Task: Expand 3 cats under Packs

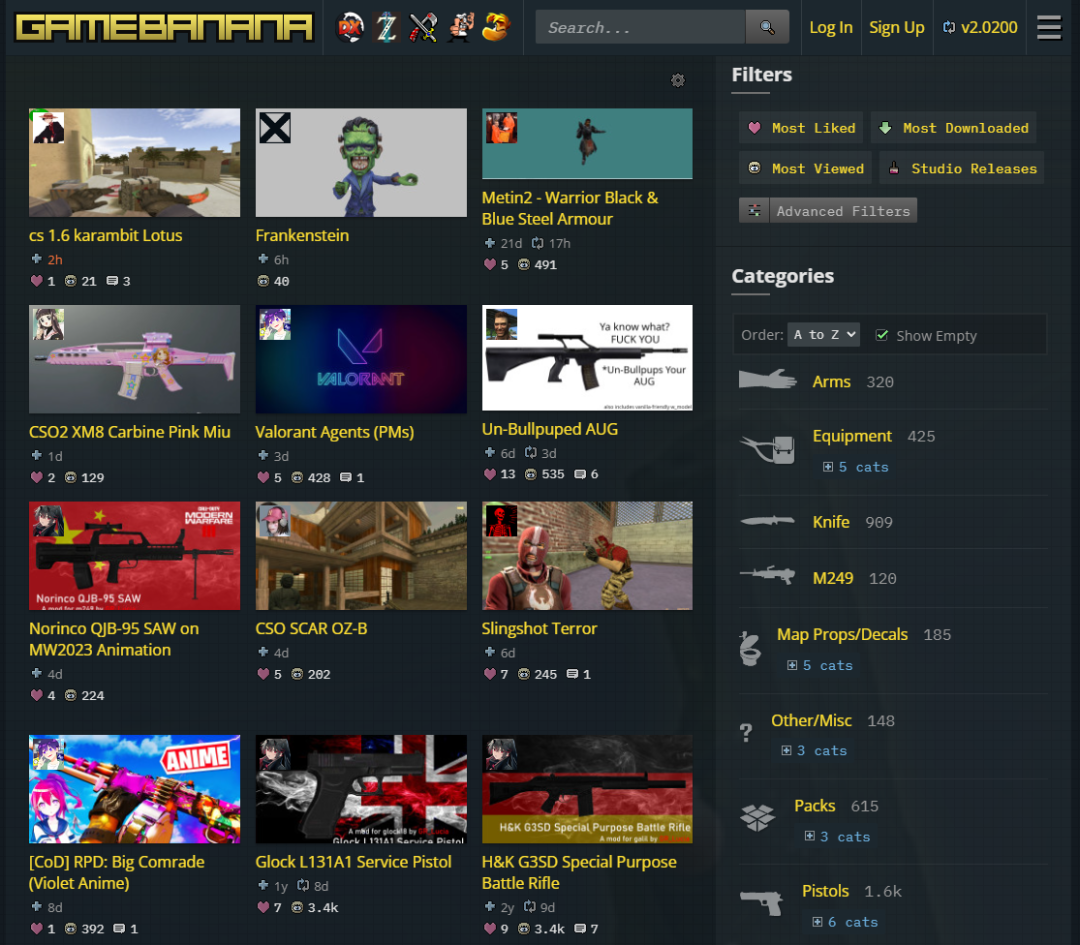Action: click(x=838, y=837)
